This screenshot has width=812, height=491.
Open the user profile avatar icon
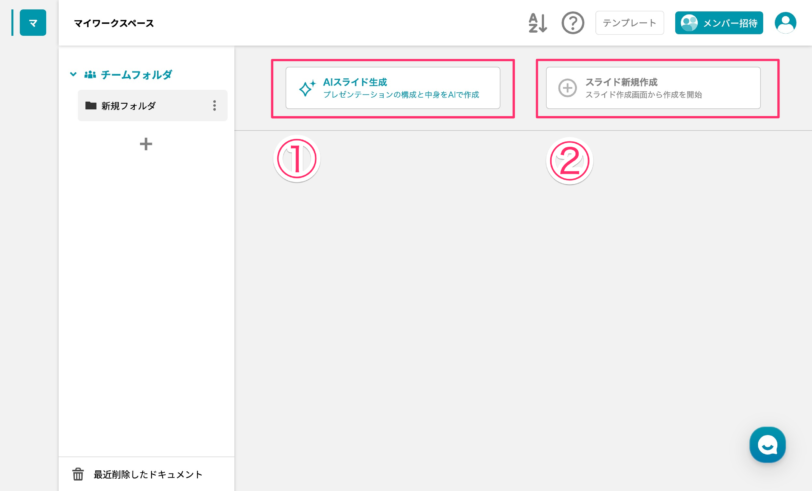pos(785,23)
